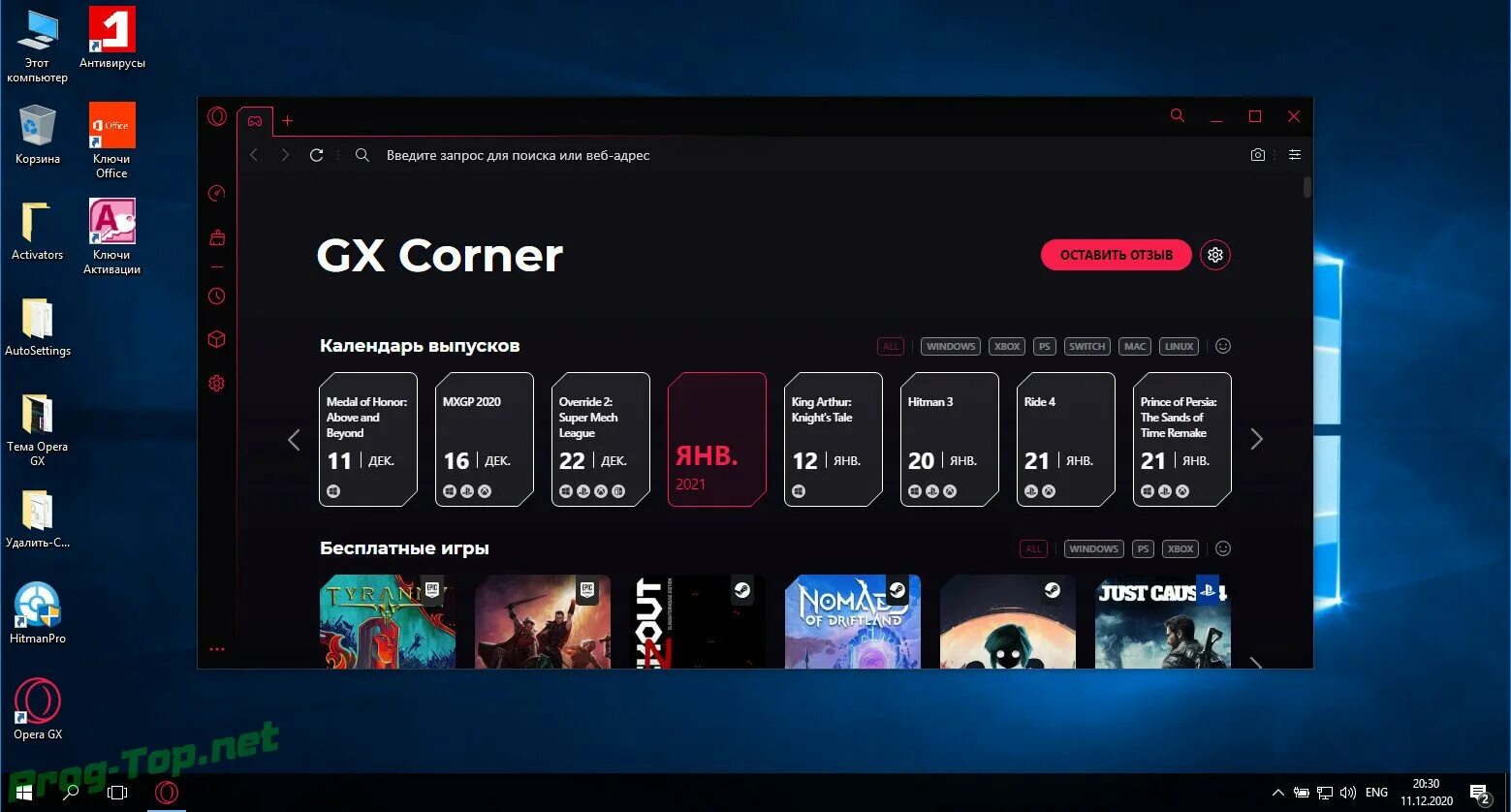This screenshot has height=812, width=1511.
Task: Select the Этот компьютер desktop icon
Action: (37, 46)
